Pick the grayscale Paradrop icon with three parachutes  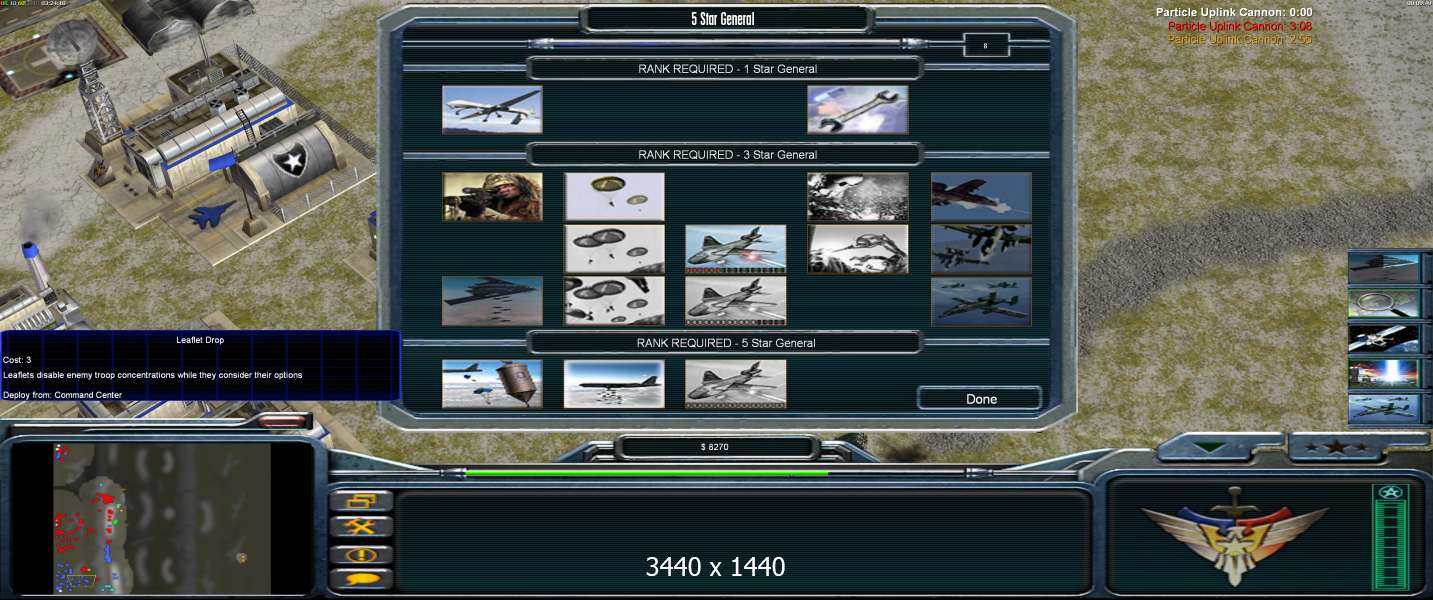coord(614,249)
